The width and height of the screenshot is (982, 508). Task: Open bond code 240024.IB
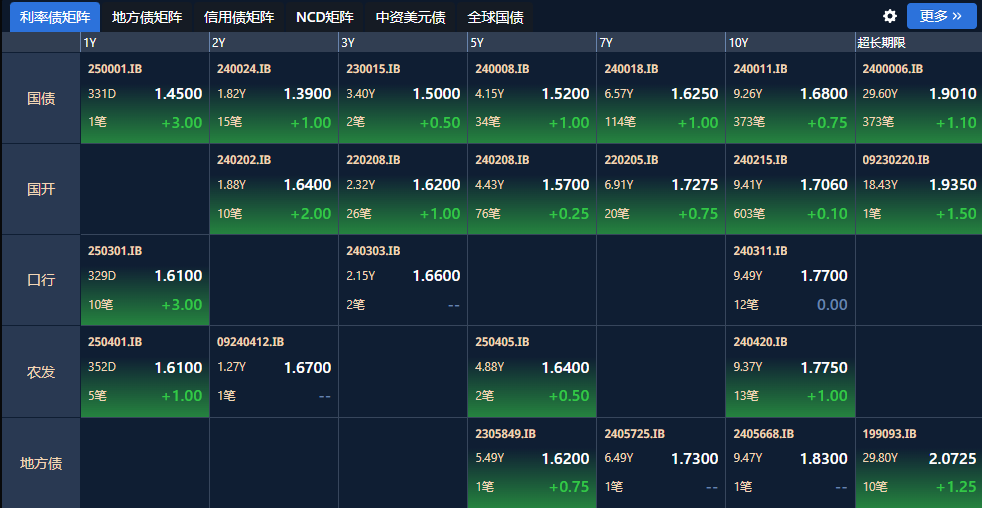pyautogui.click(x=244, y=69)
